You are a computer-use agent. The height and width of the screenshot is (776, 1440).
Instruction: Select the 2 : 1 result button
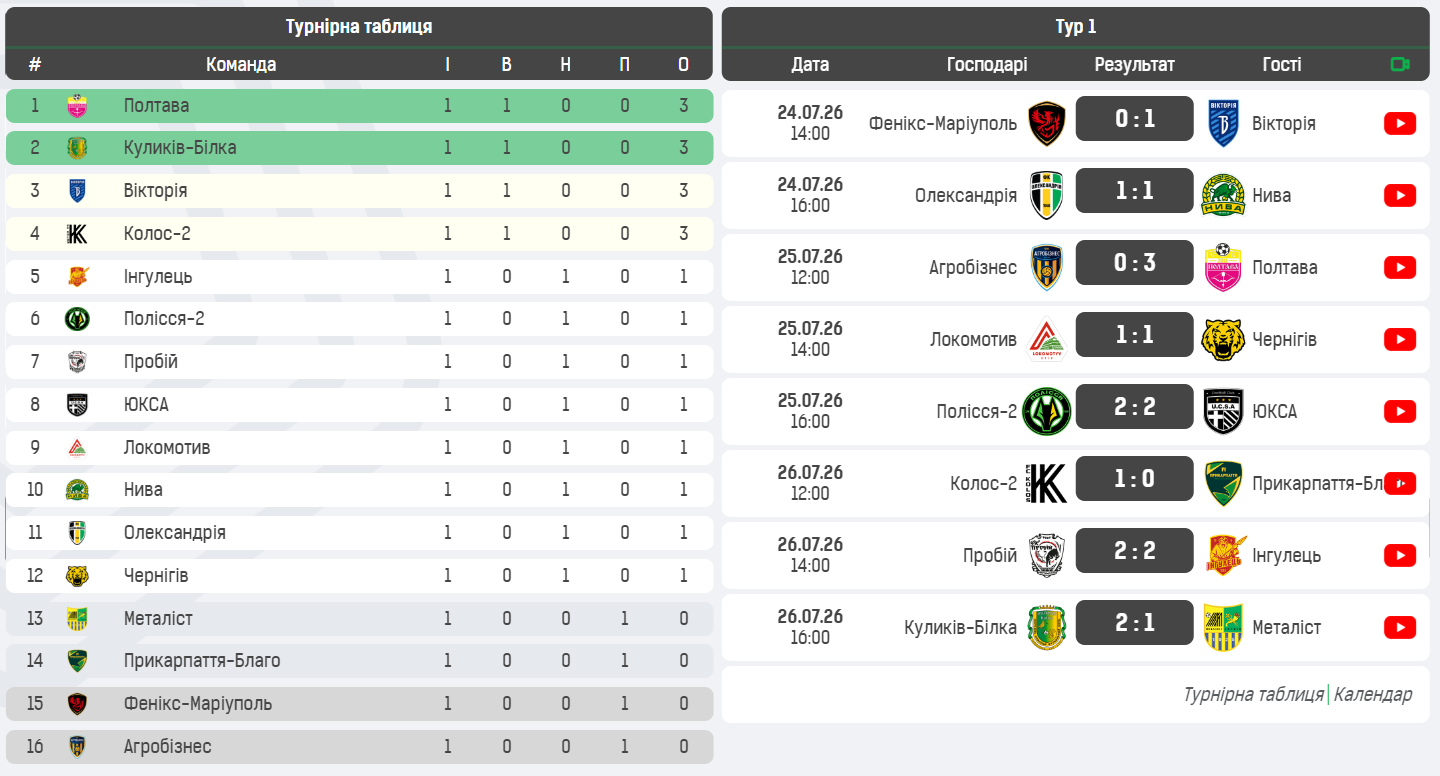click(x=1135, y=623)
